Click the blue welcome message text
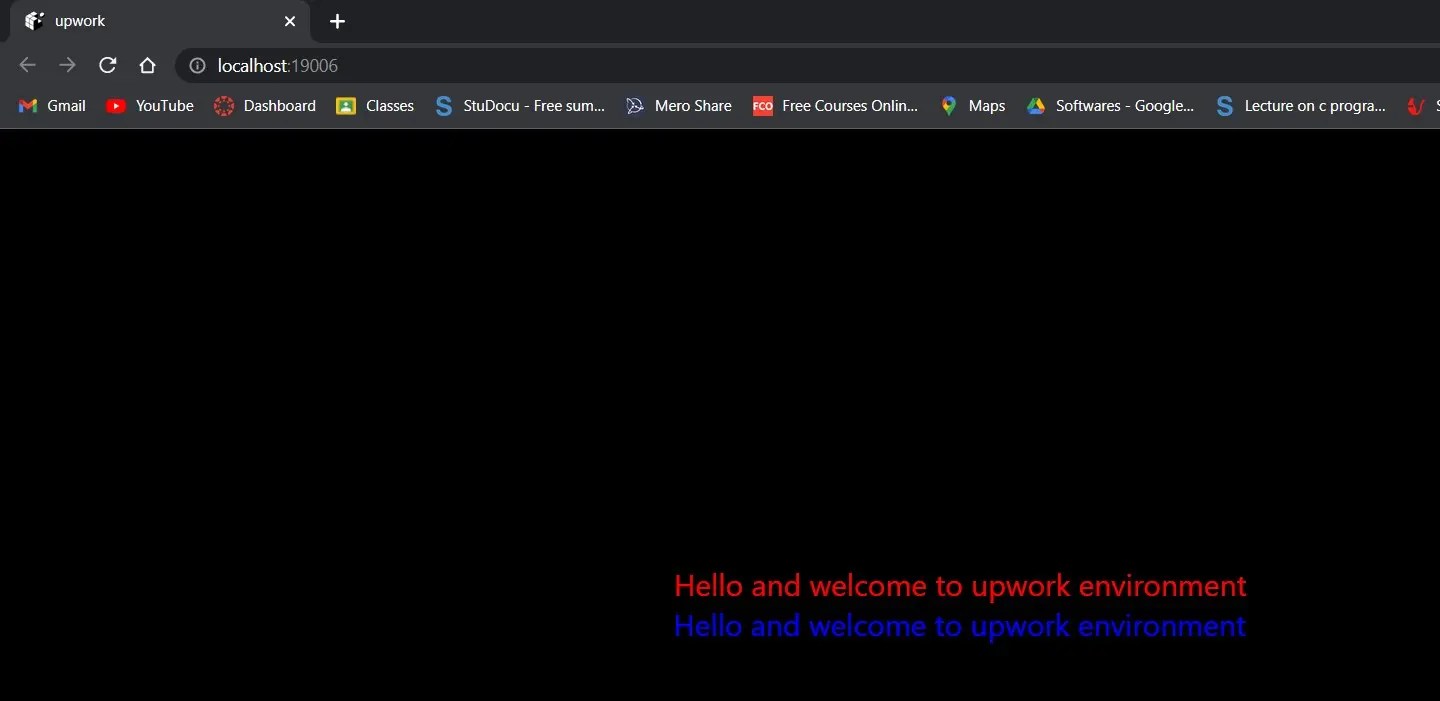 coord(960,626)
